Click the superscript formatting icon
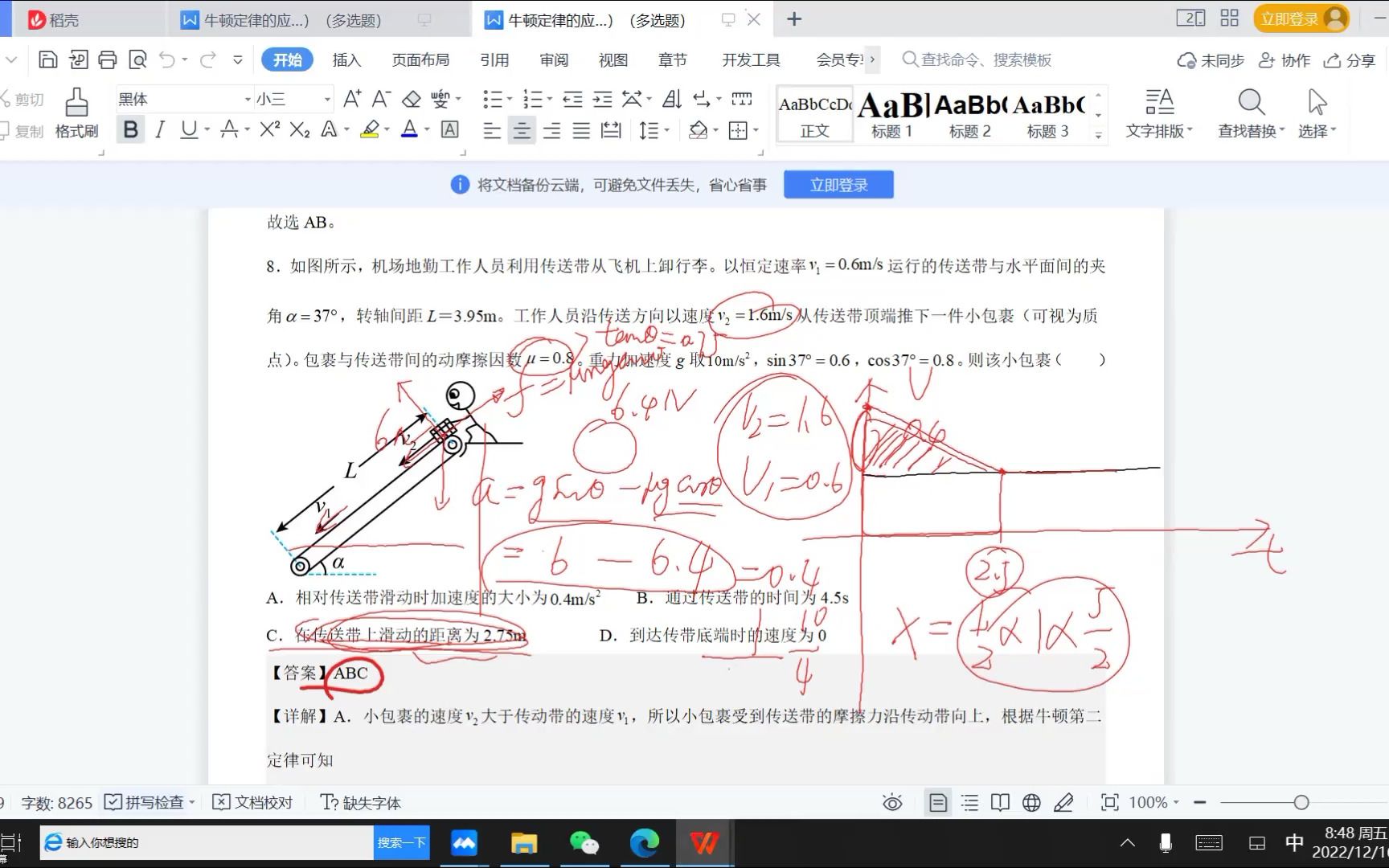The image size is (1389, 868). [x=268, y=129]
